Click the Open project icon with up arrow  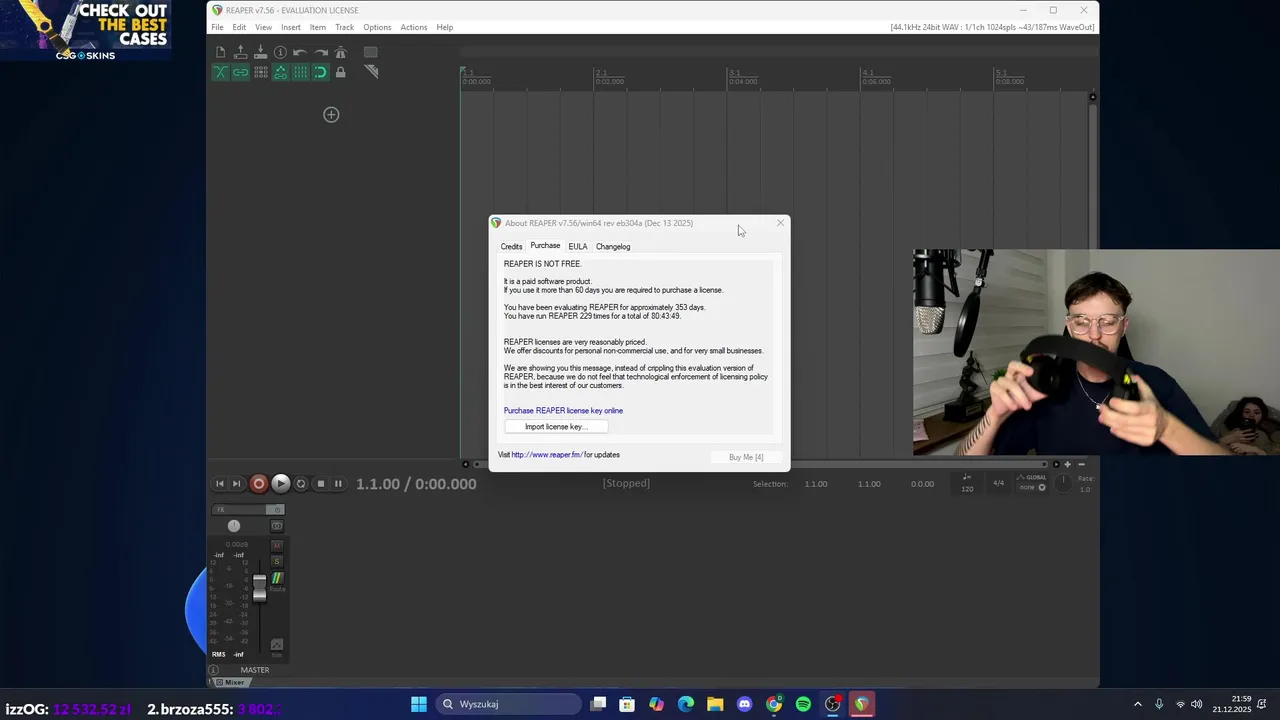click(241, 52)
